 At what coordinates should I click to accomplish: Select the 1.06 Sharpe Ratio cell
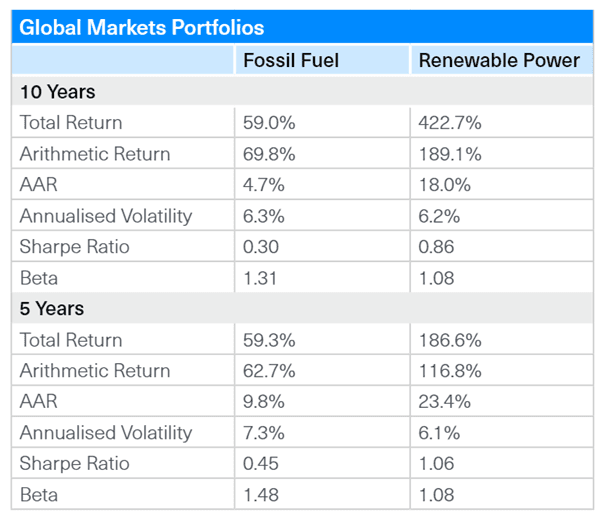point(438,464)
